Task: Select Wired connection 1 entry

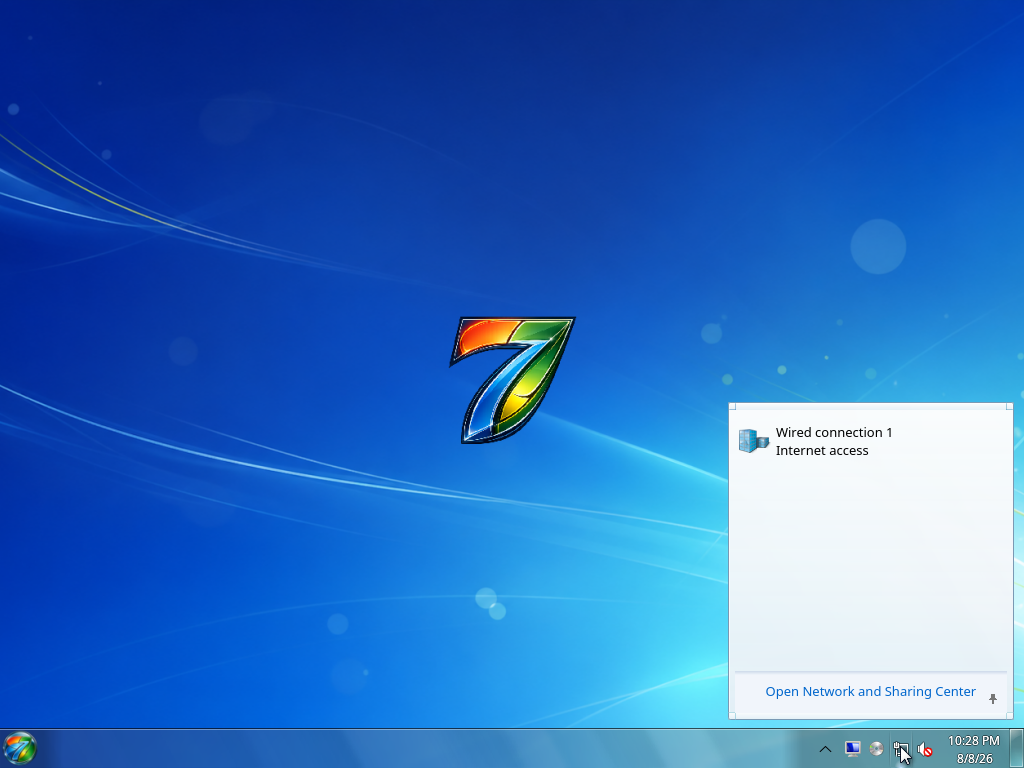Action: [871, 441]
